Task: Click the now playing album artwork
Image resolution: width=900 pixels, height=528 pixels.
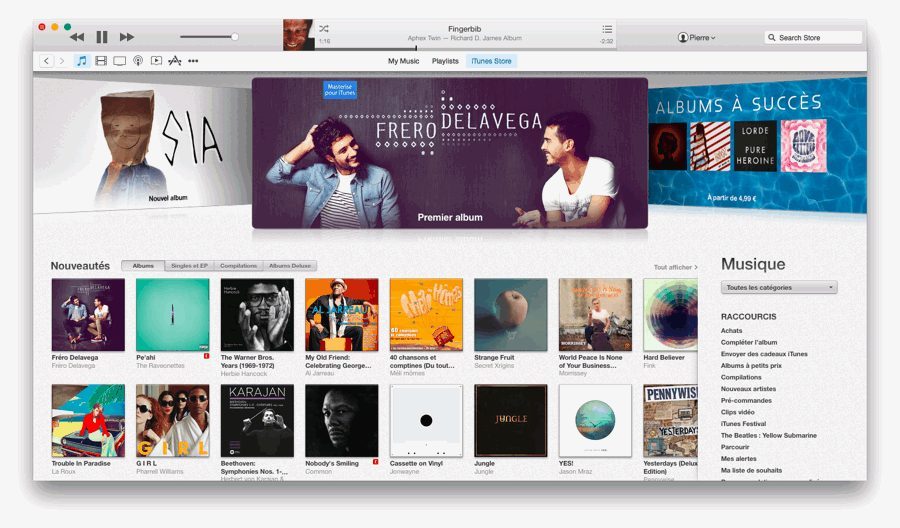Action: point(298,35)
